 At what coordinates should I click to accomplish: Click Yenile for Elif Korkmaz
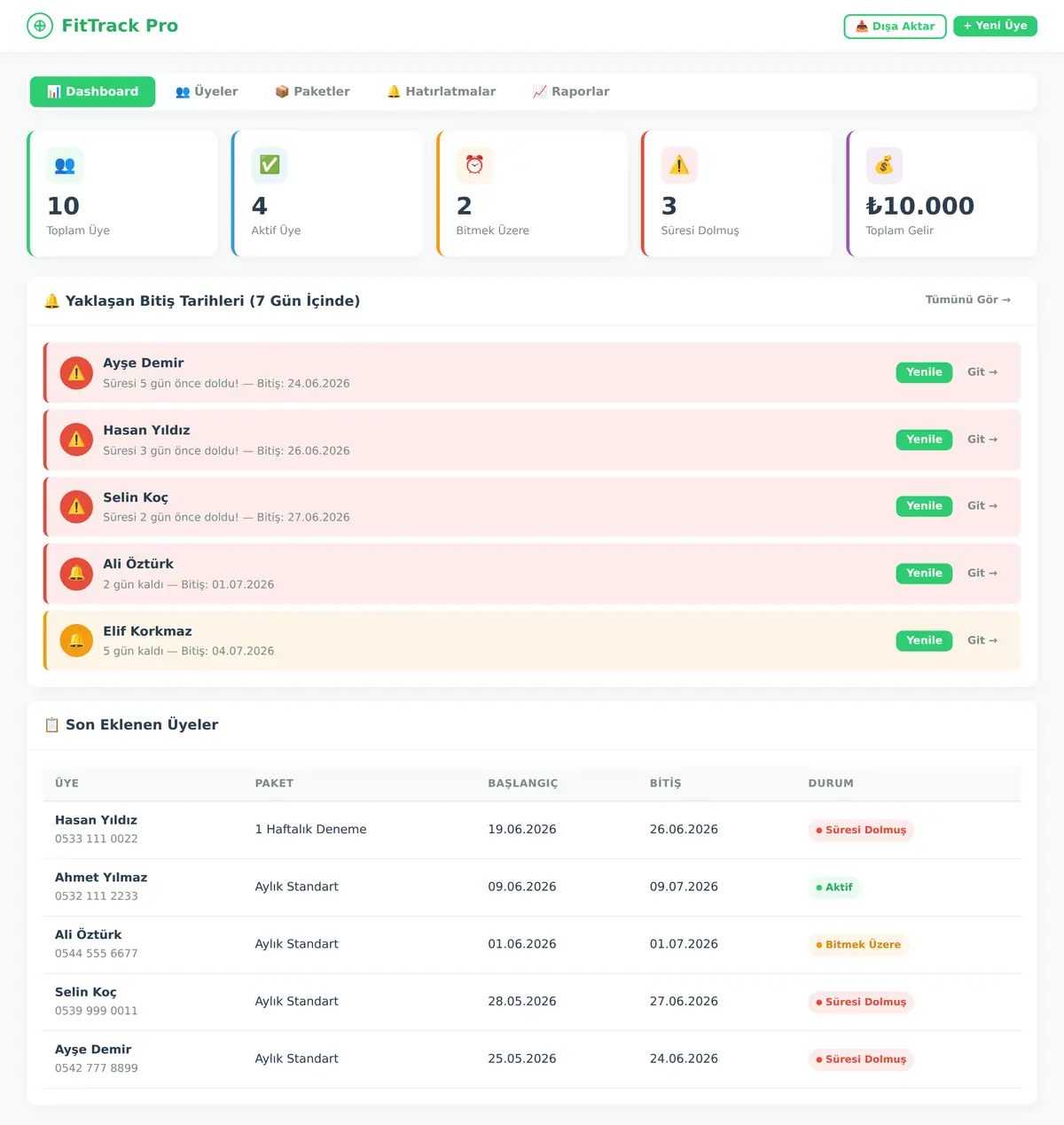[x=924, y=641]
